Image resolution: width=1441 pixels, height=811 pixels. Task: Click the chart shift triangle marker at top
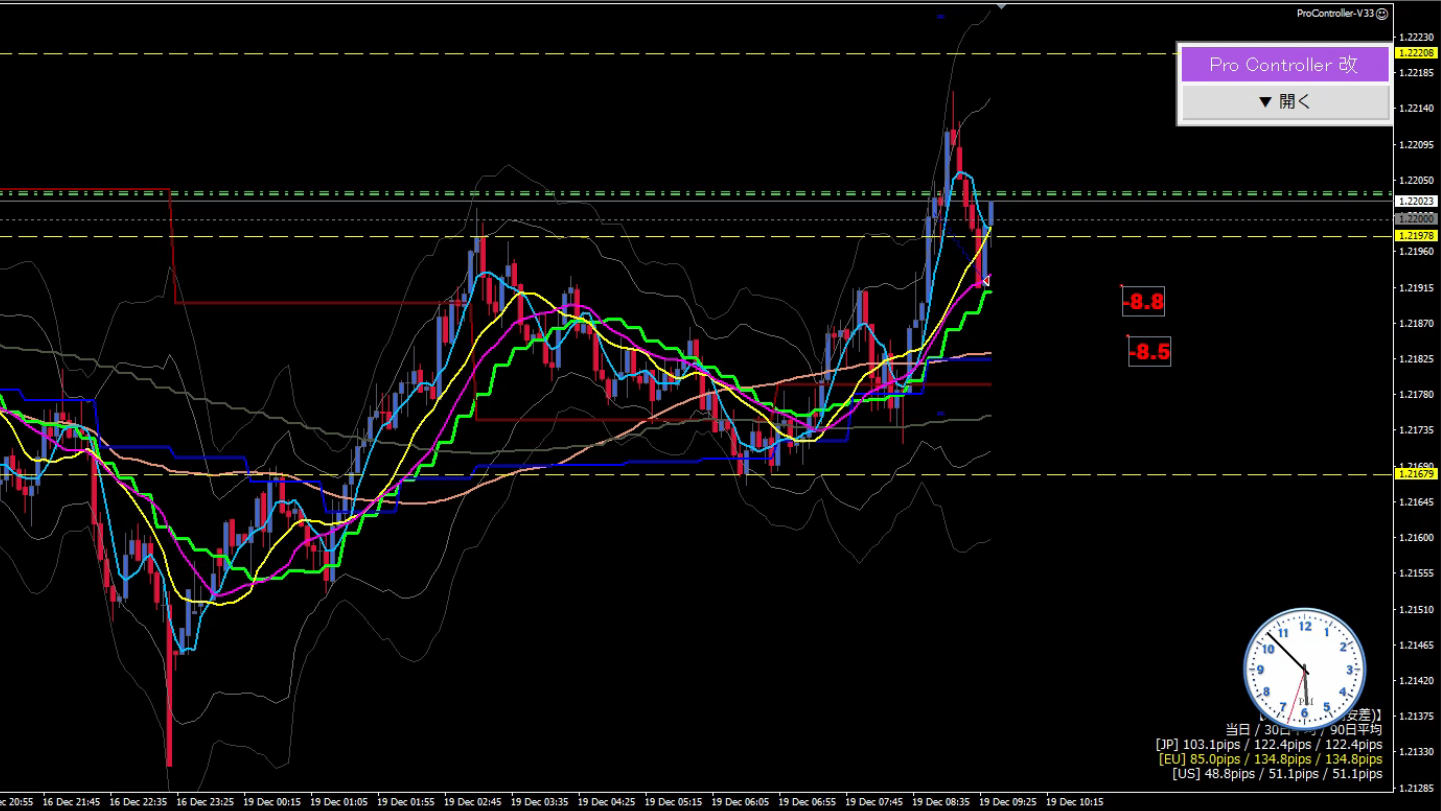[1001, 6]
